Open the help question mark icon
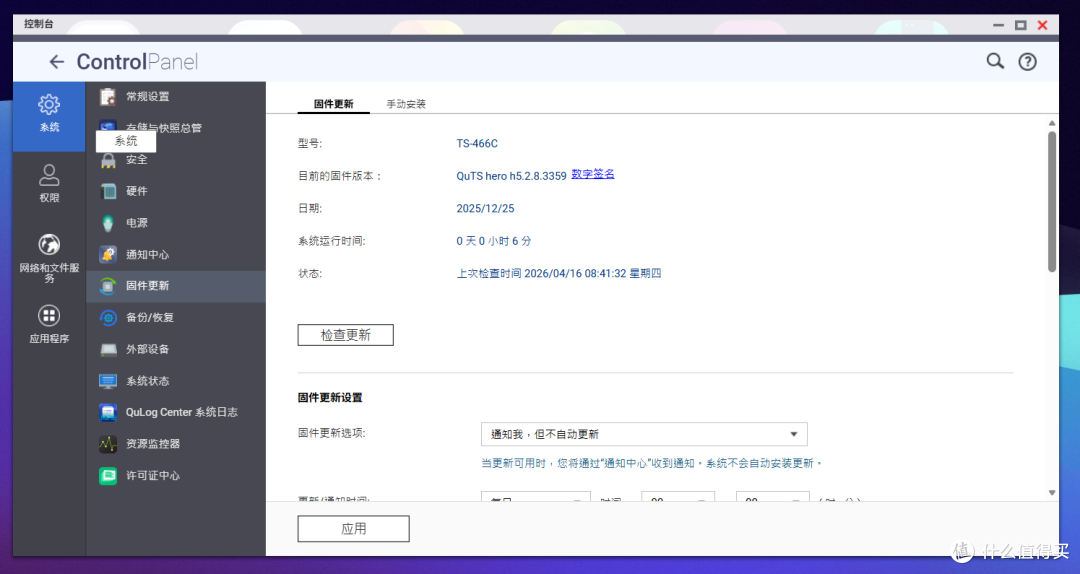The image size is (1080, 574). click(1027, 62)
